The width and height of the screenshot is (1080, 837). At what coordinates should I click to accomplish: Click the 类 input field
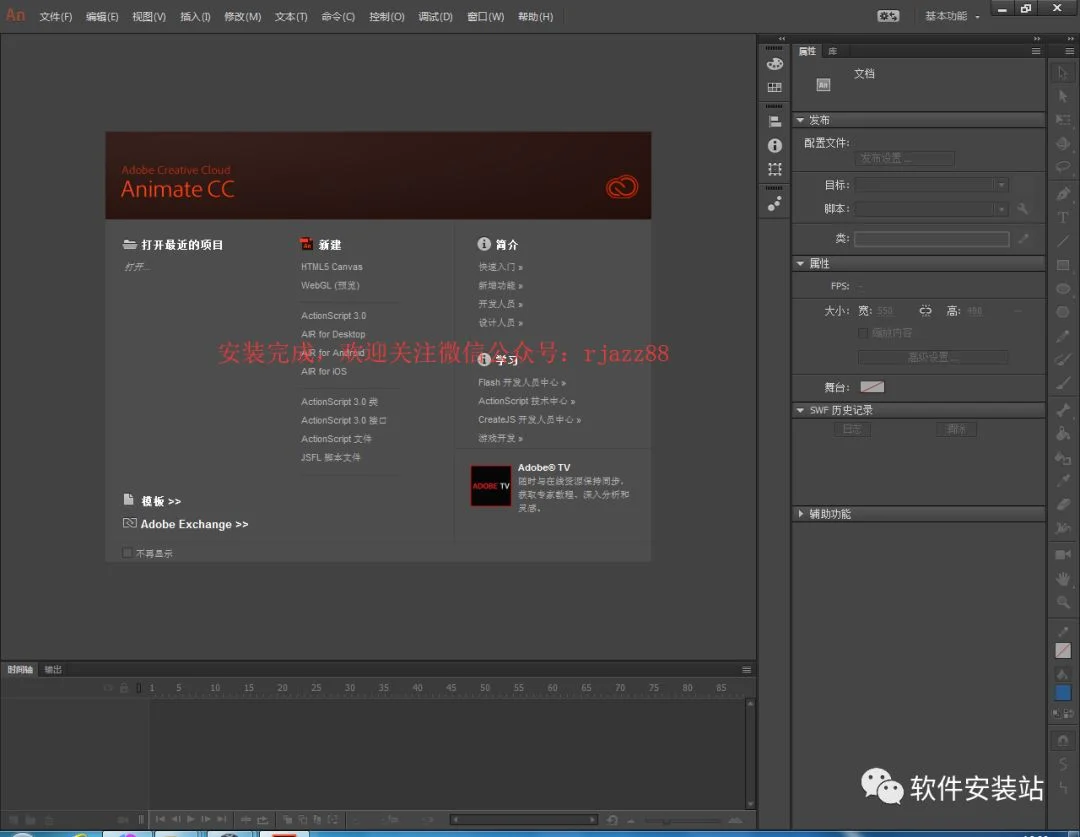[x=932, y=238]
